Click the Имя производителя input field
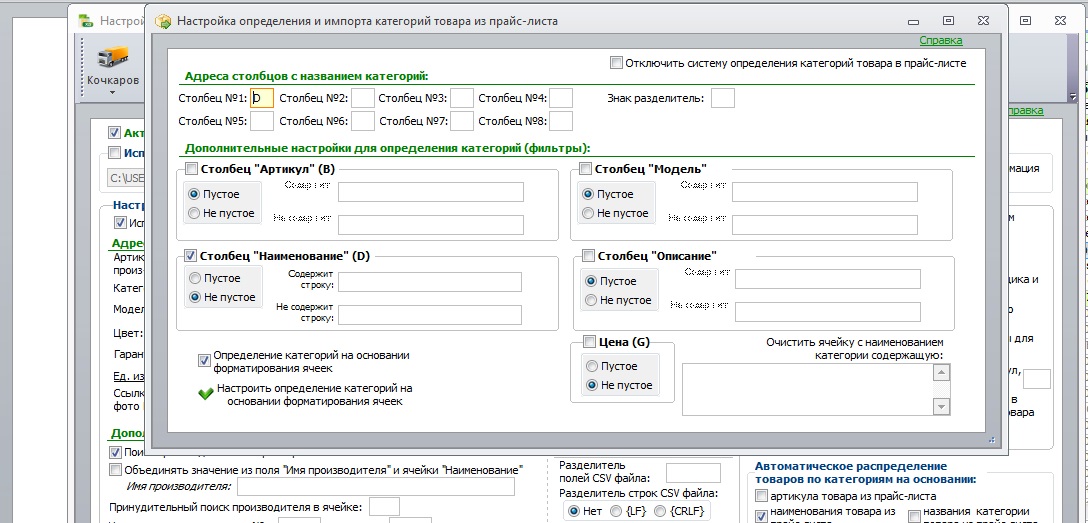Viewport: 1088px width, 523px height. [375, 487]
